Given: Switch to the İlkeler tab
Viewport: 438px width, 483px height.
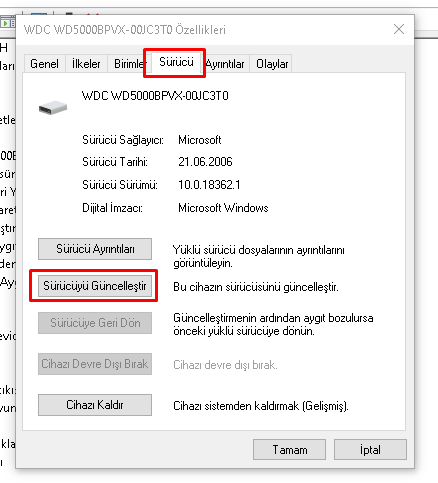Looking at the screenshot, I should pos(86,63).
